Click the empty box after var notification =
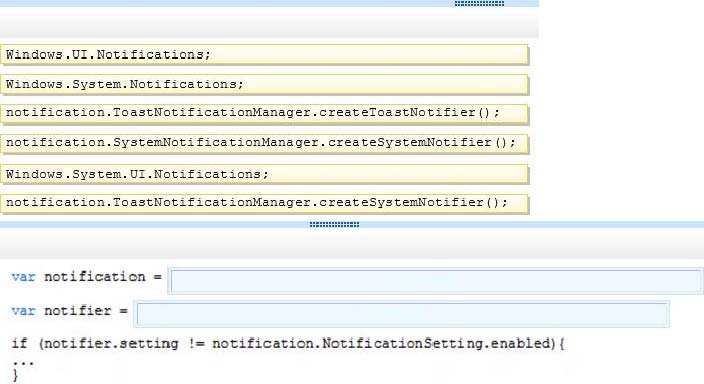Viewport: 704px width, 384px height. 436,281
